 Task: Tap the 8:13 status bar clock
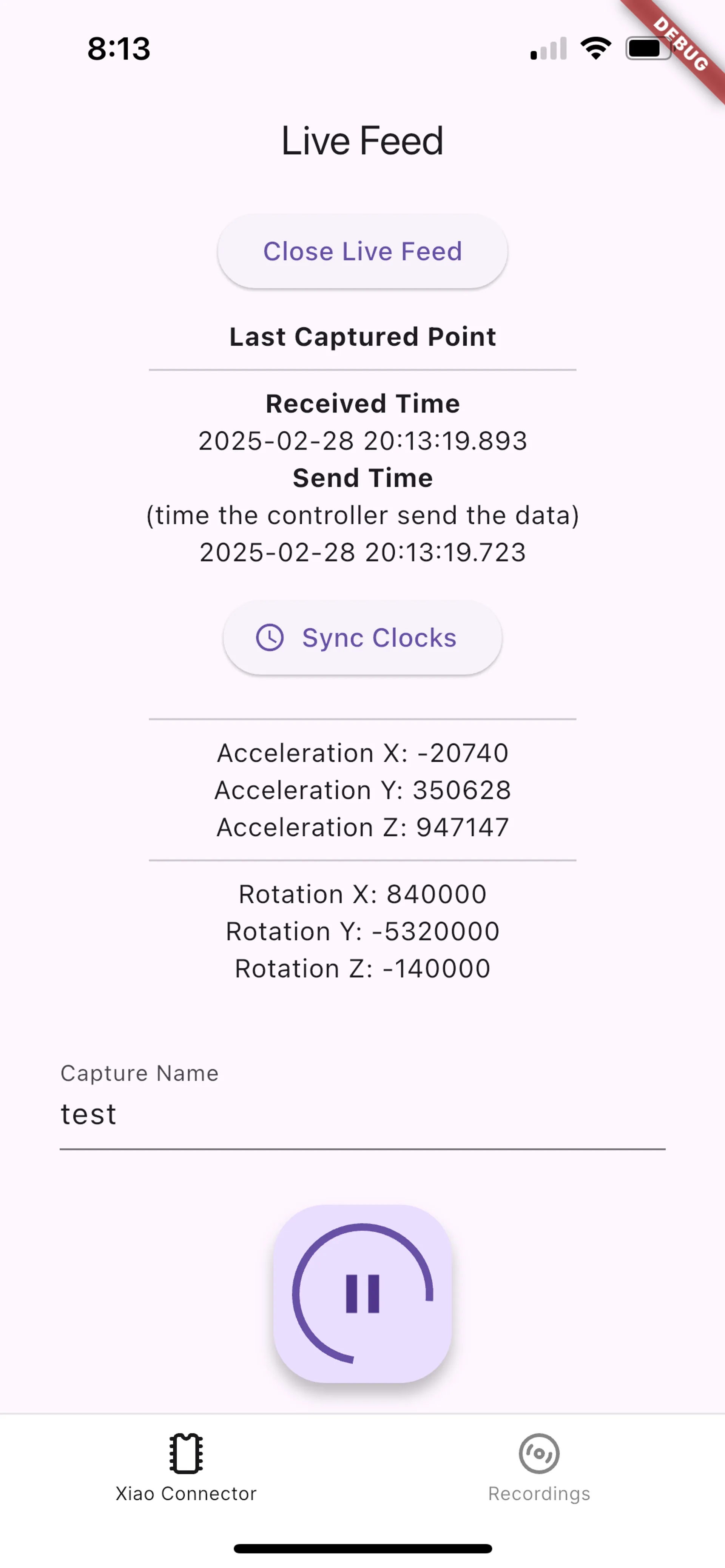tap(119, 49)
